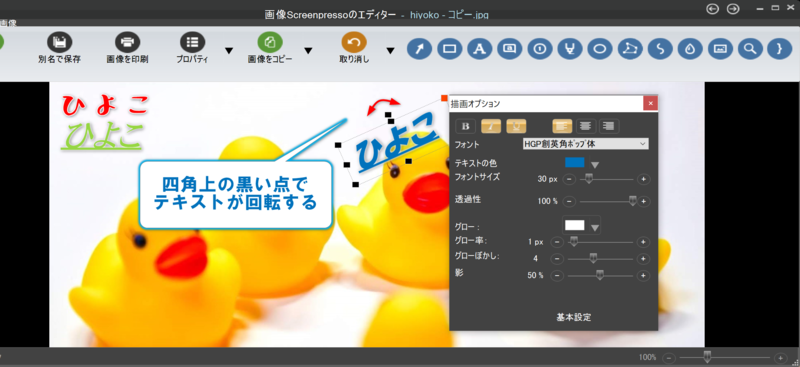Toggle italic text formatting
The width and height of the screenshot is (800, 367).
(491, 126)
